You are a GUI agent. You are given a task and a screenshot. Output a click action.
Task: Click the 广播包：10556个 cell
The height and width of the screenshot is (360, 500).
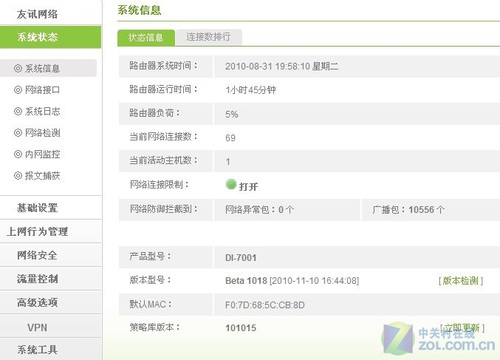[431, 210]
